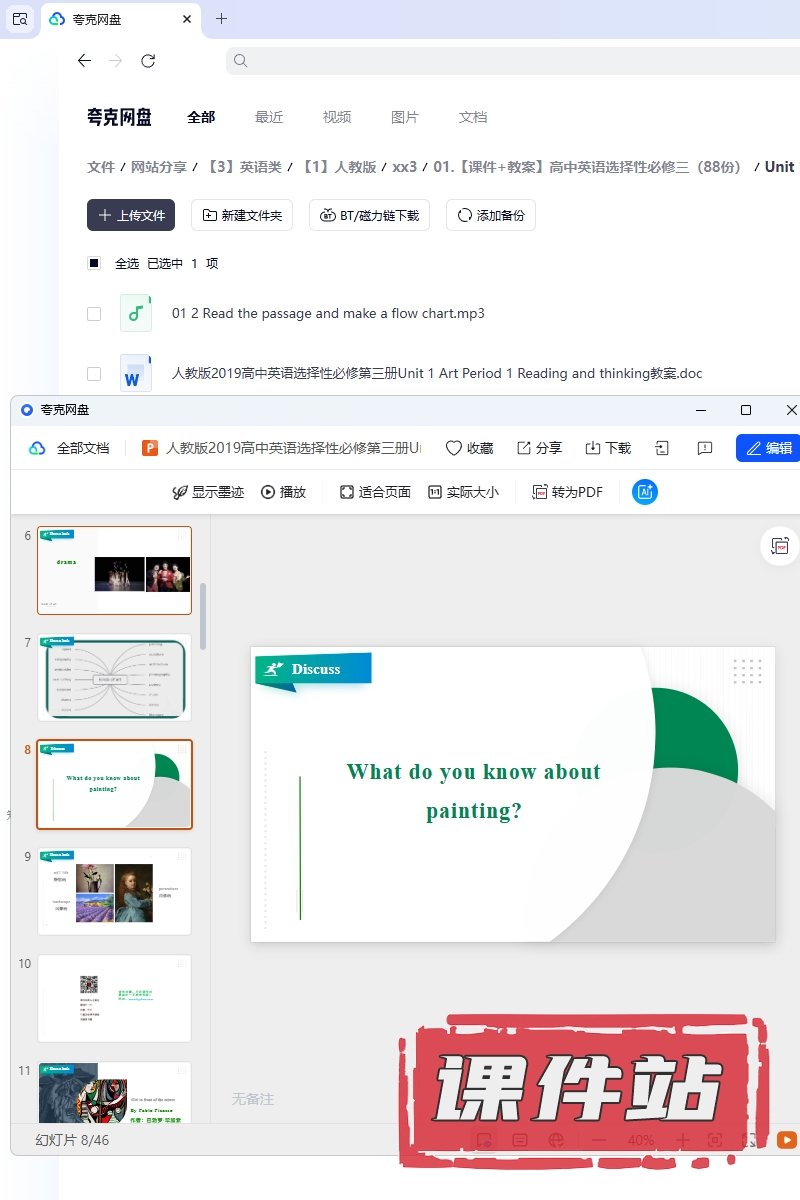800x1200 pixels.
Task: Start slideshow with the orange play icon
Action: tap(787, 1140)
